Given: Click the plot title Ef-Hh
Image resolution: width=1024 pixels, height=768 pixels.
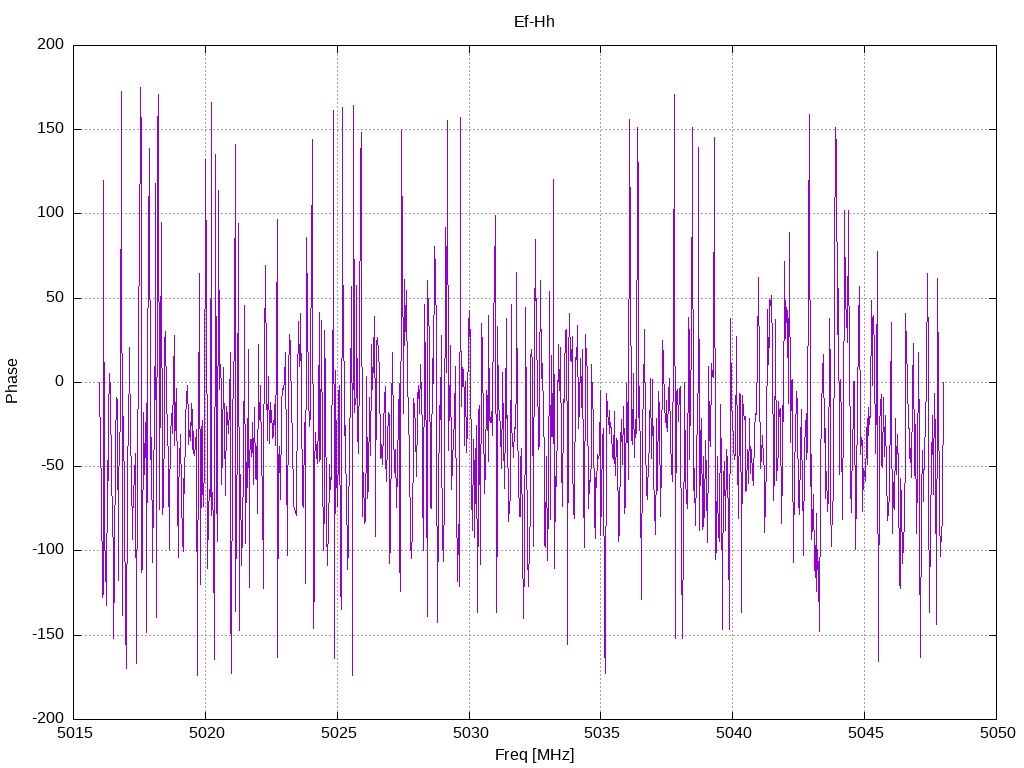Looking at the screenshot, I should pyautogui.click(x=534, y=22).
